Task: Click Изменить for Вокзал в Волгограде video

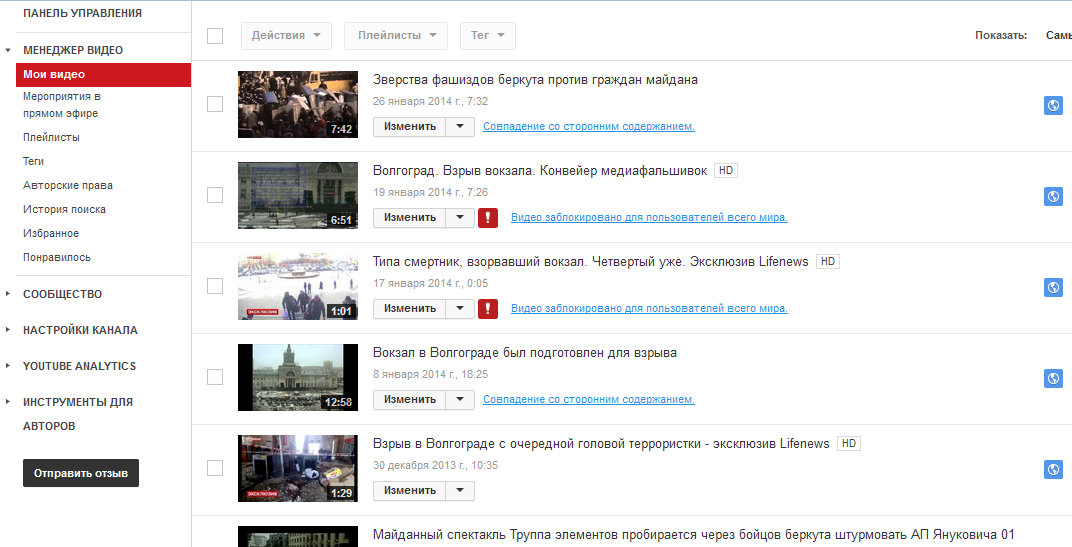Action: (410, 399)
